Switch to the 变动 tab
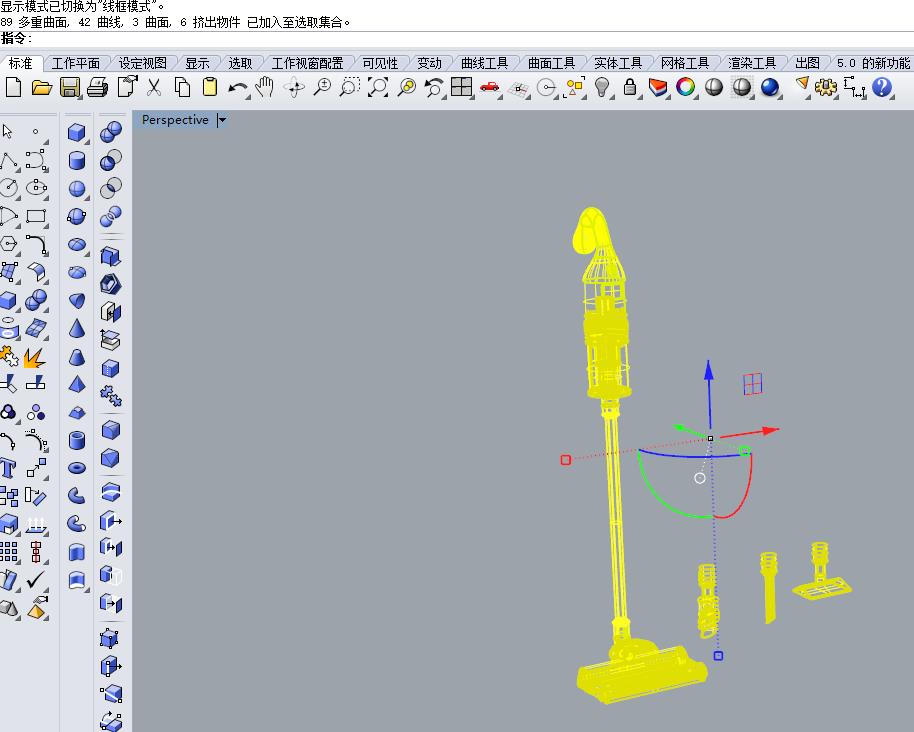 430,63
